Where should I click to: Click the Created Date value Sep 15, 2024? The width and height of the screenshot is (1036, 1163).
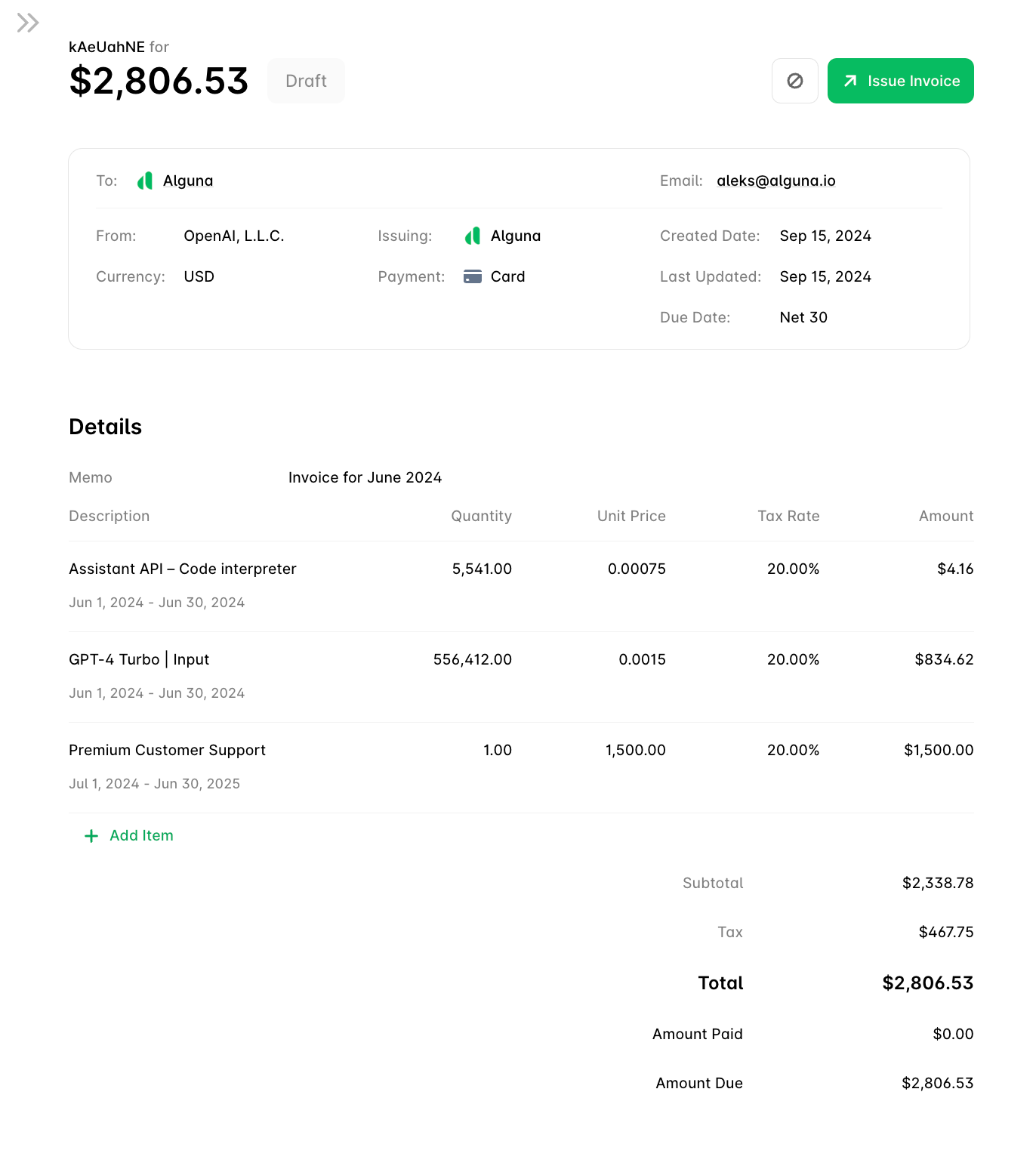[x=825, y=236]
